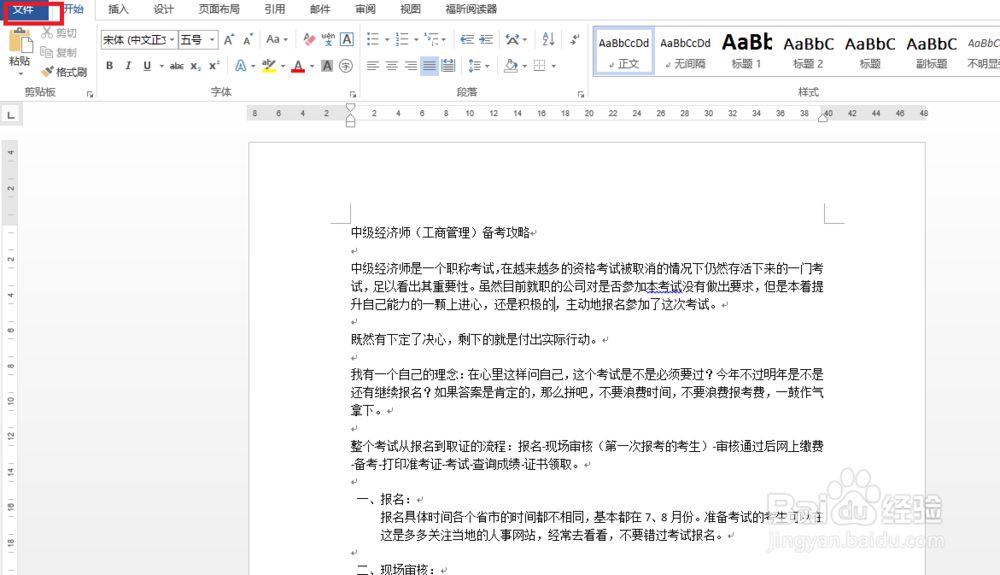1000x575 pixels.
Task: Apply numbered list formatting
Action: [402, 40]
